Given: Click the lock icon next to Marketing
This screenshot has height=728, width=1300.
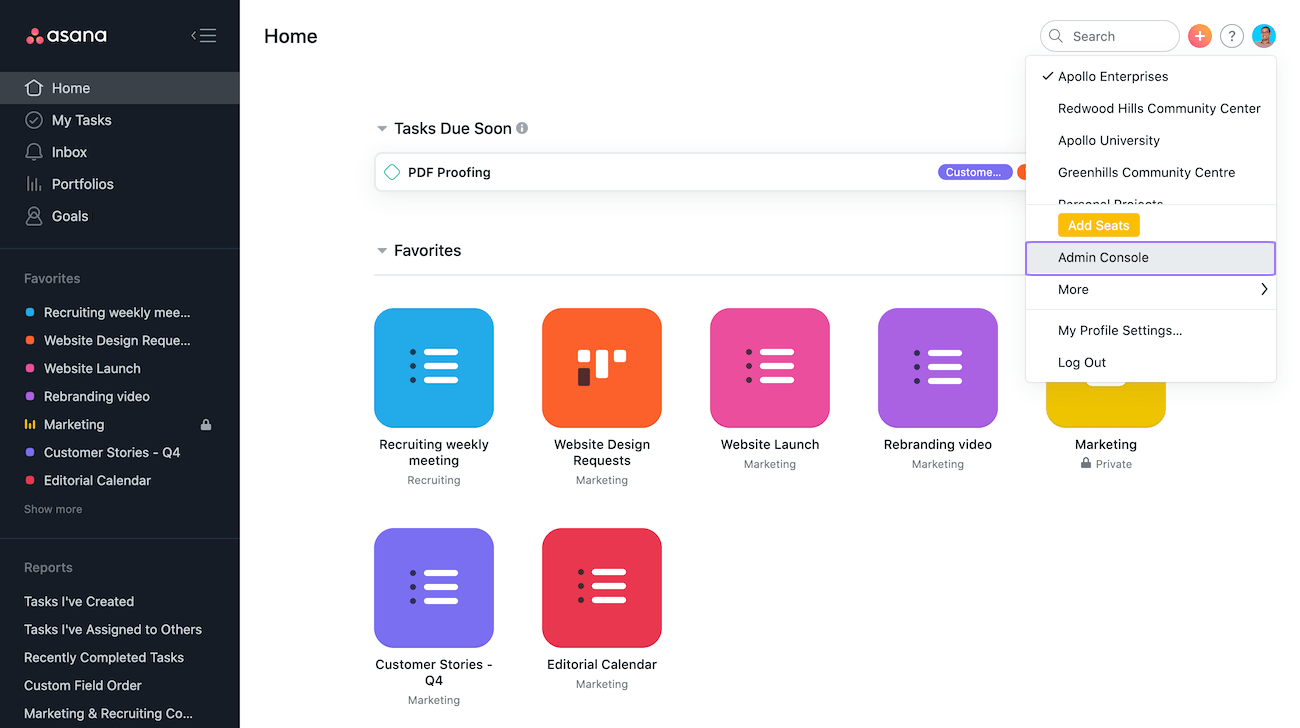Looking at the screenshot, I should pyautogui.click(x=206, y=424).
